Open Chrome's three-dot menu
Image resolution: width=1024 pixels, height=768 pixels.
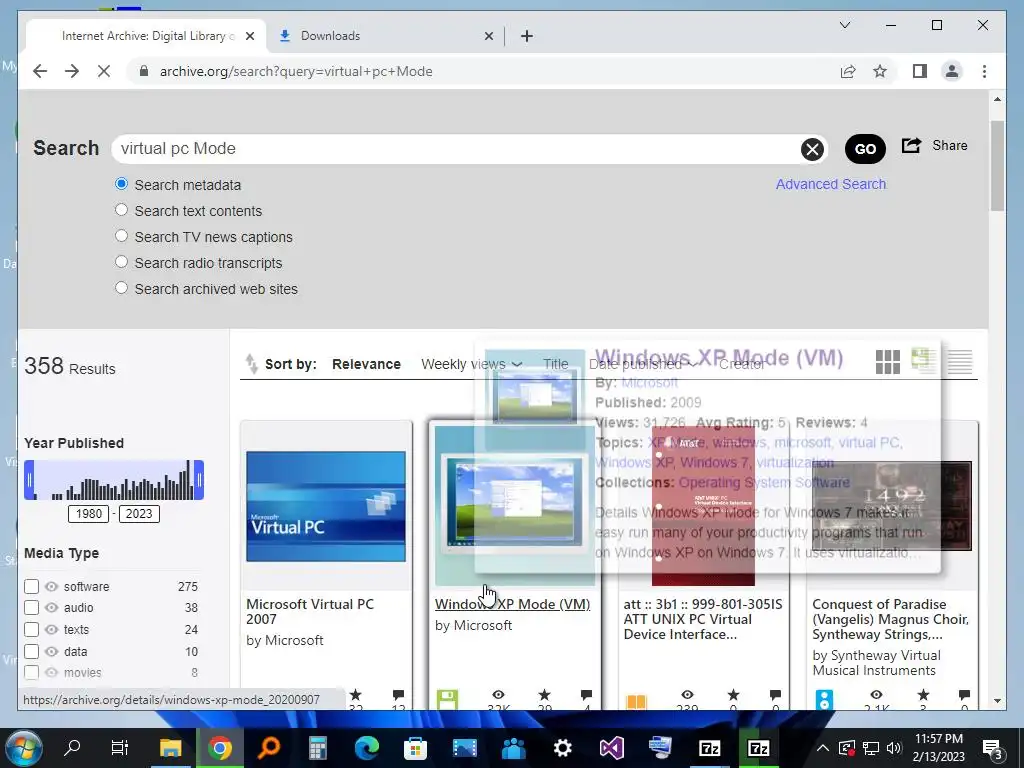point(984,71)
